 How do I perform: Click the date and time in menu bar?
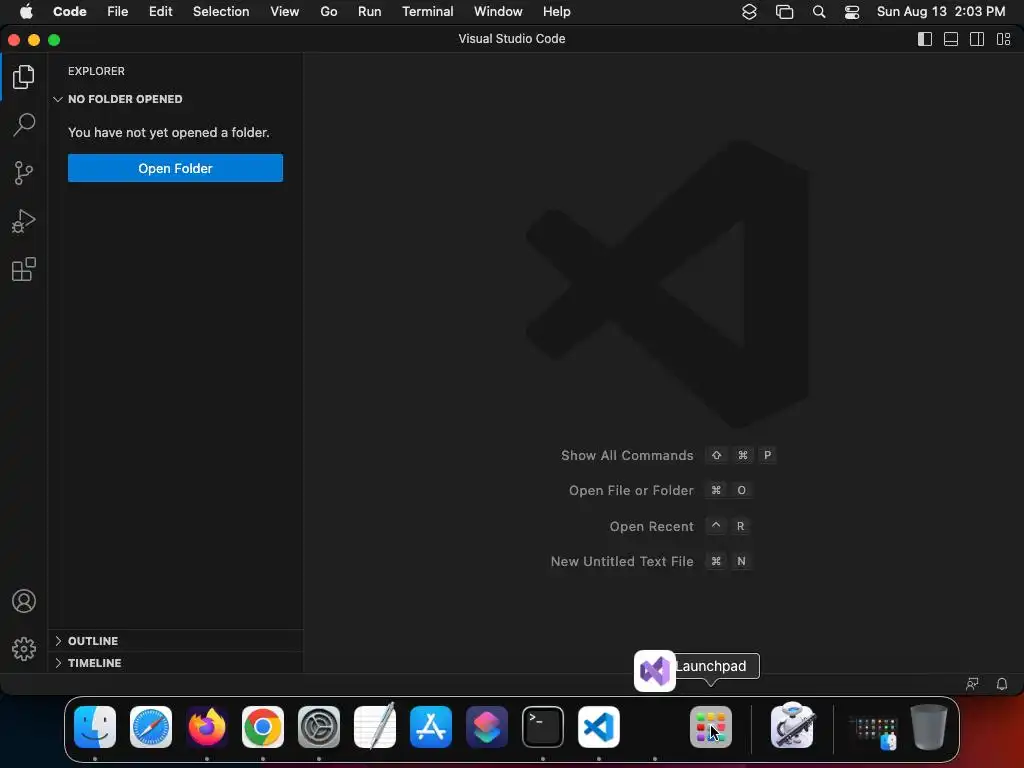940,12
